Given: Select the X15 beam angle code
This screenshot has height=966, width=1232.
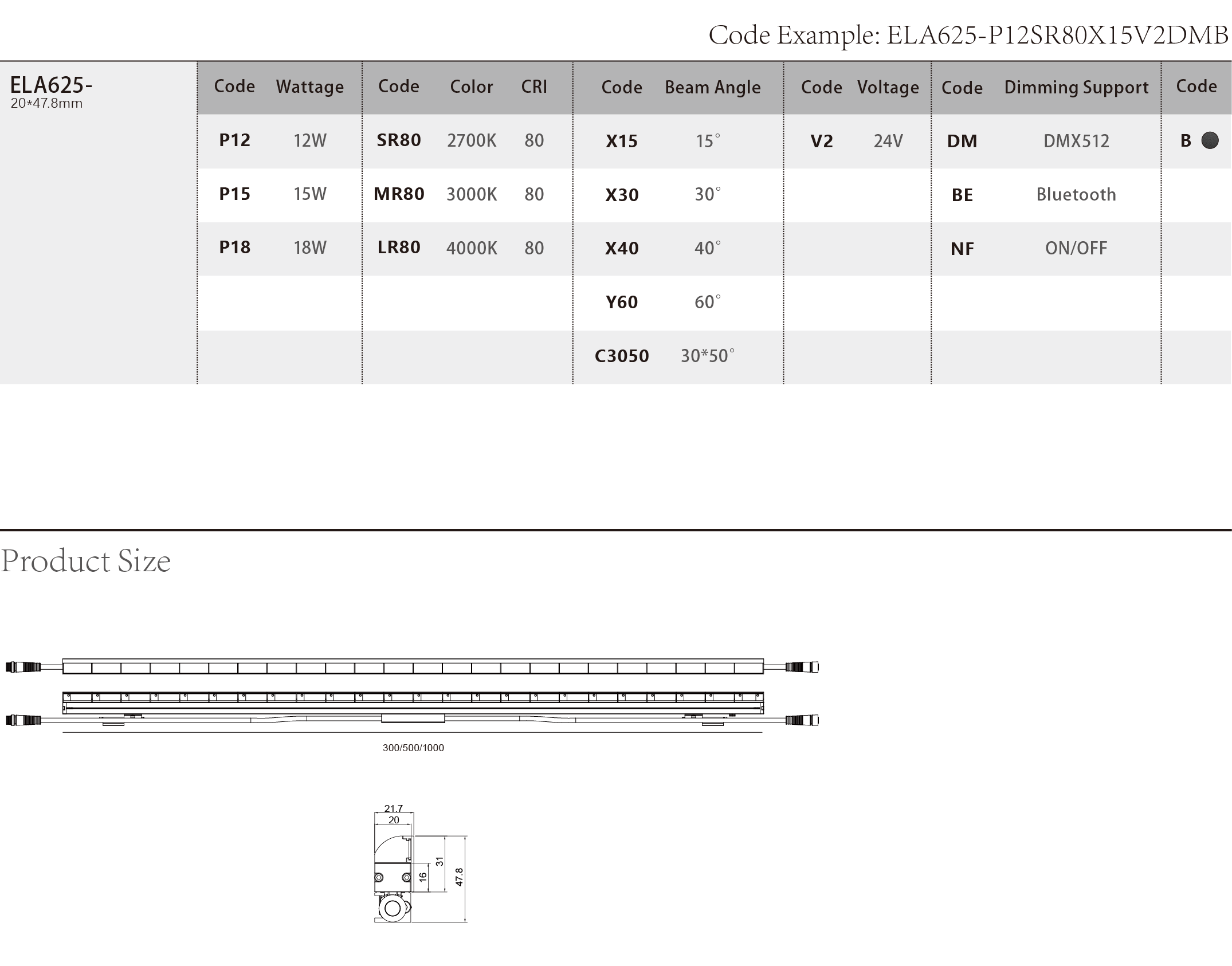Looking at the screenshot, I should [x=622, y=142].
